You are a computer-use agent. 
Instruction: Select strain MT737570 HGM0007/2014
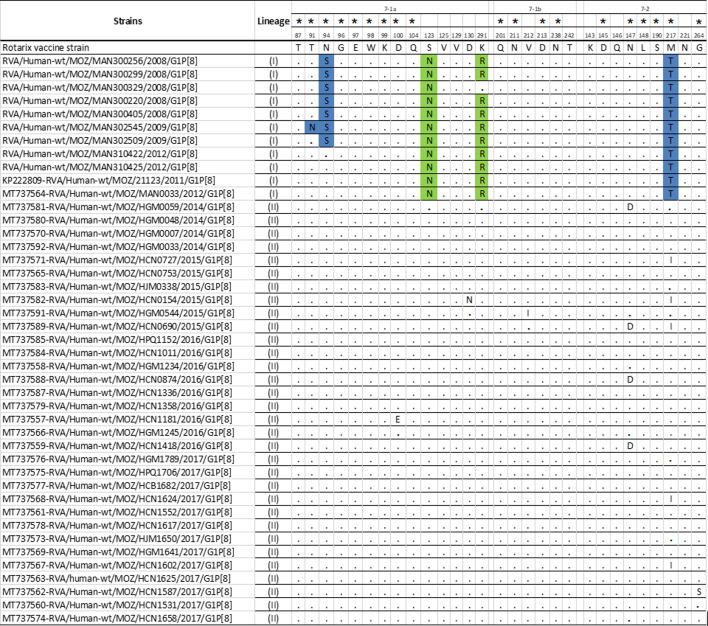point(118,234)
